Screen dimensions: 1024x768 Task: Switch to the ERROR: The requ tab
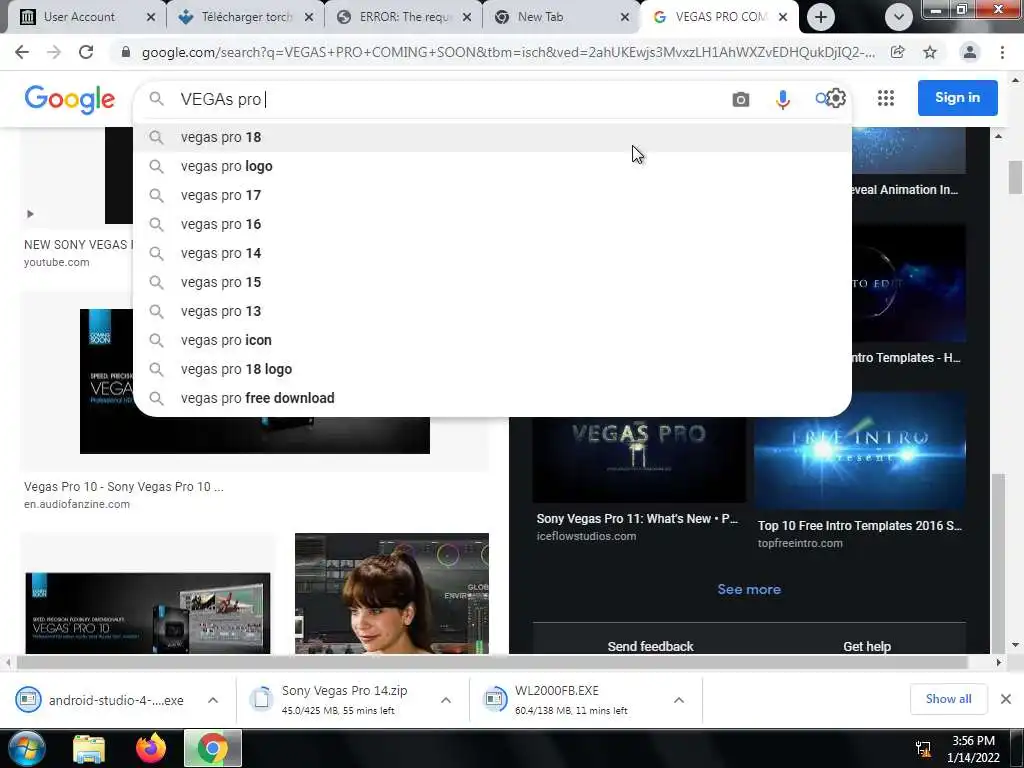click(403, 17)
